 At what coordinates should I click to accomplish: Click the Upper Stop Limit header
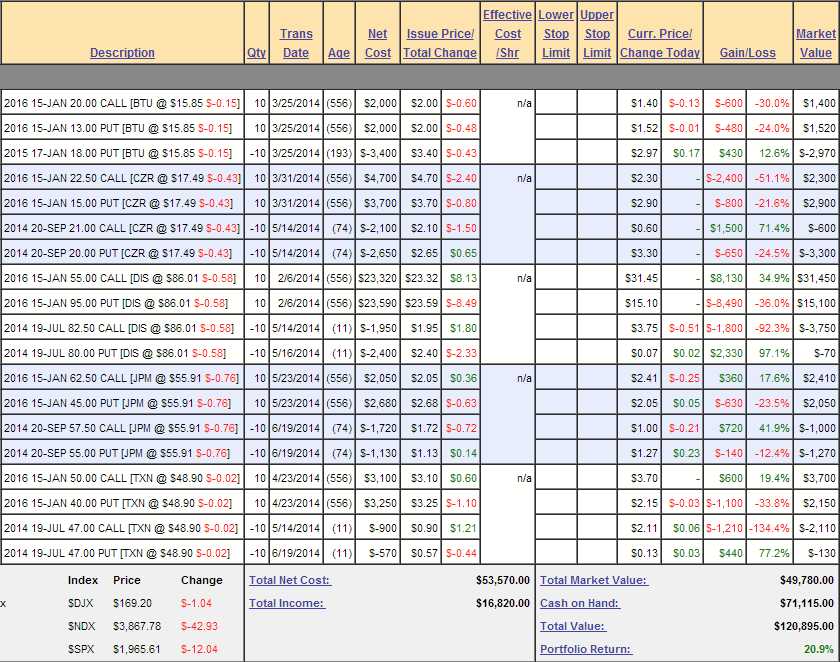(597, 33)
